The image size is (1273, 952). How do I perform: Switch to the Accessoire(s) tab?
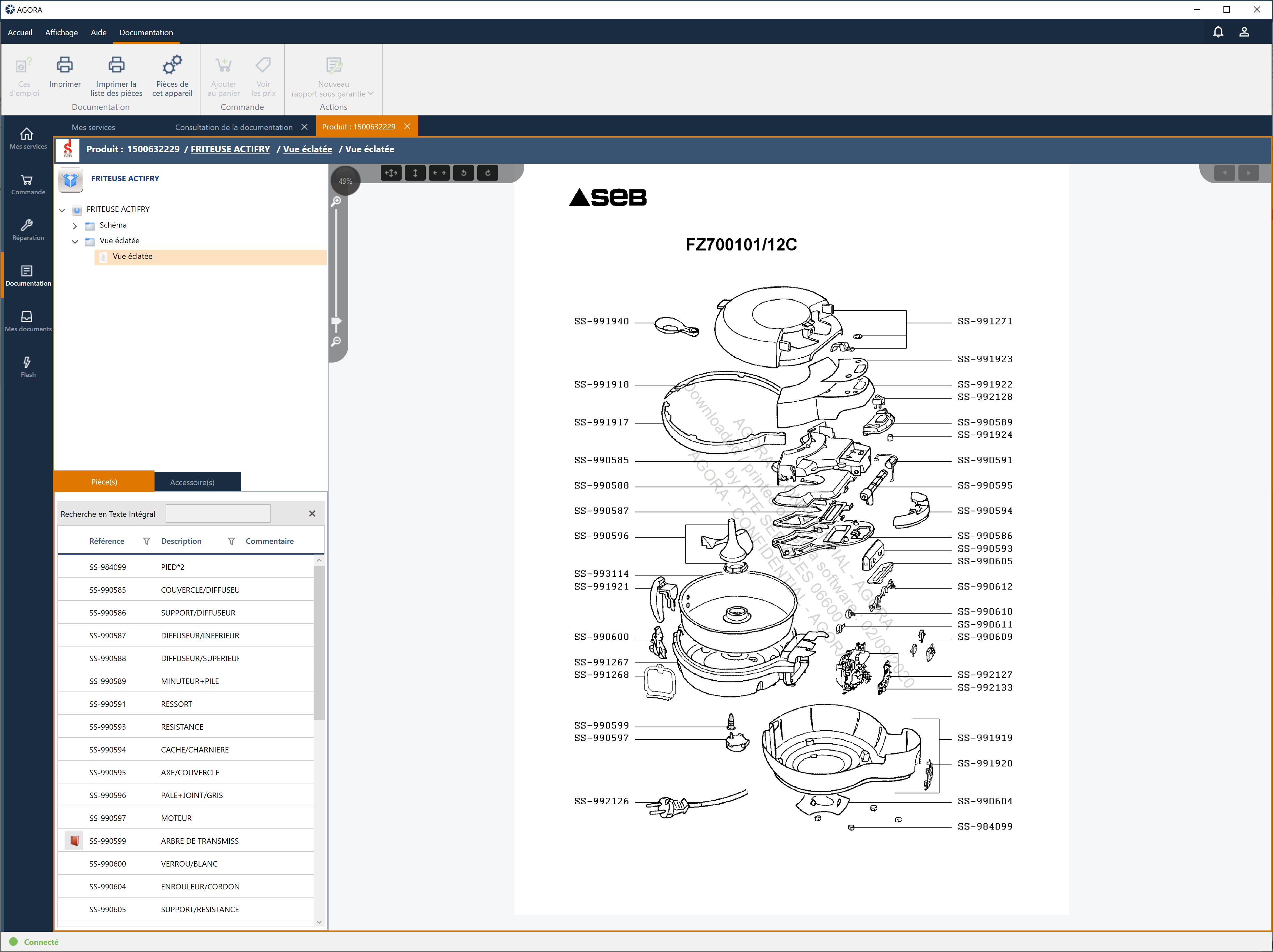click(x=192, y=482)
